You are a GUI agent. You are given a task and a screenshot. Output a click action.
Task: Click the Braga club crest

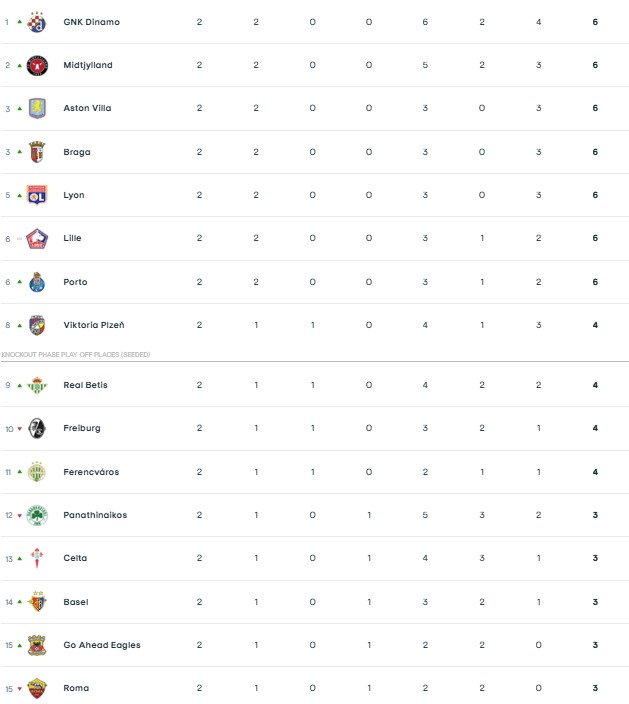tap(37, 152)
